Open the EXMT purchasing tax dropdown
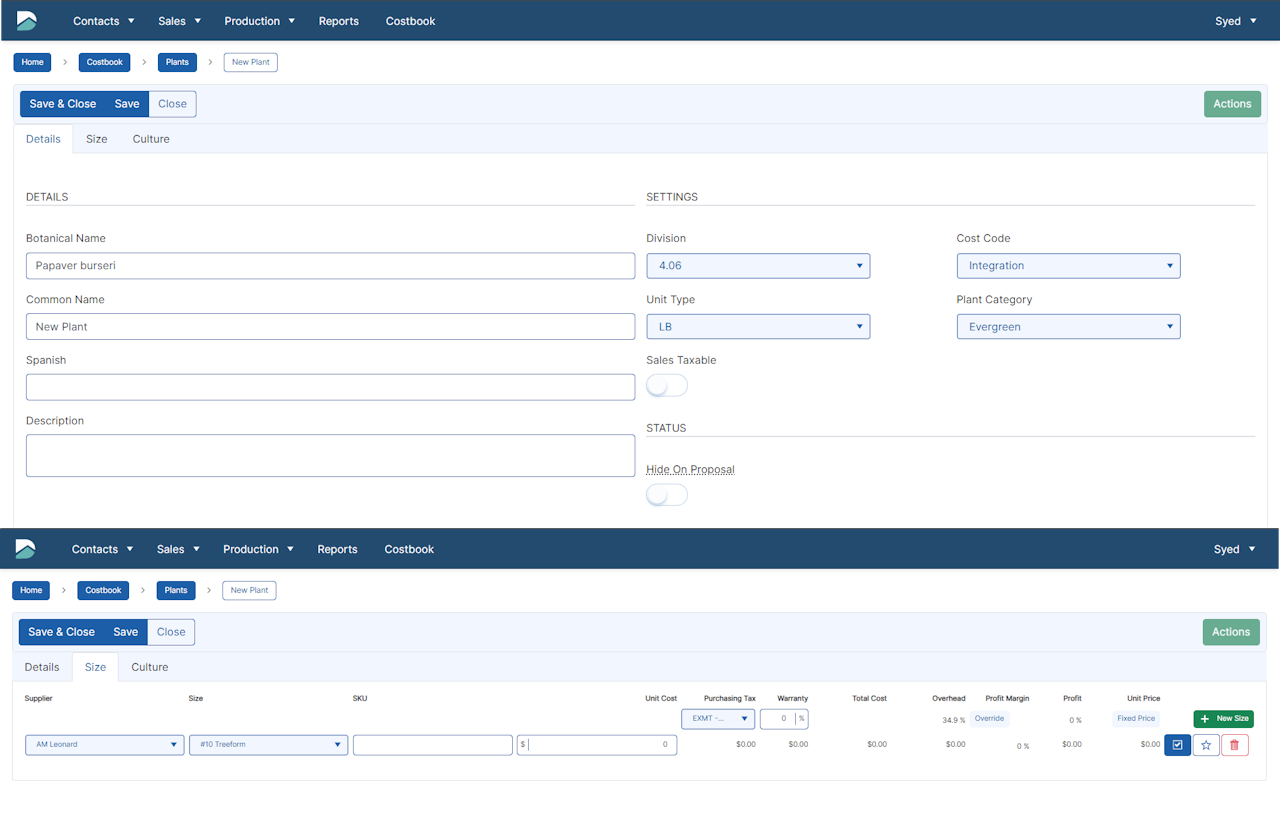Screen dimensions: 1280x838 [x=717, y=718]
